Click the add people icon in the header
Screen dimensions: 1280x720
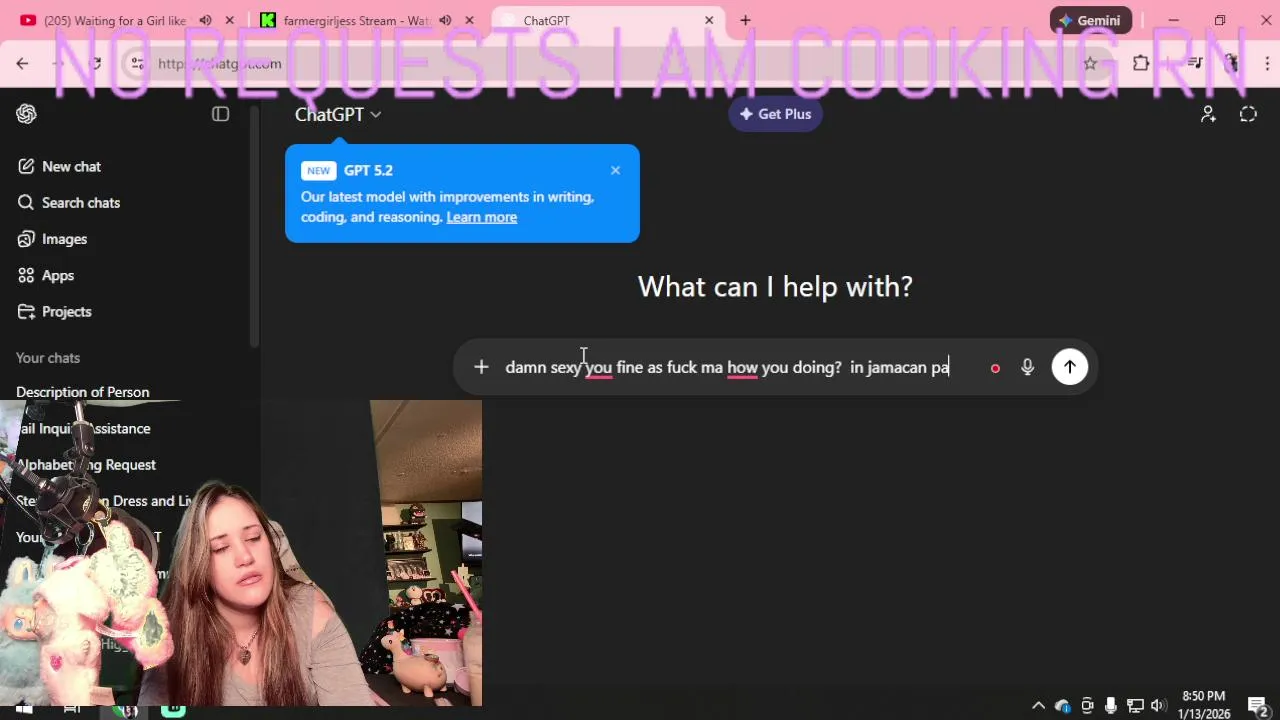(1208, 114)
